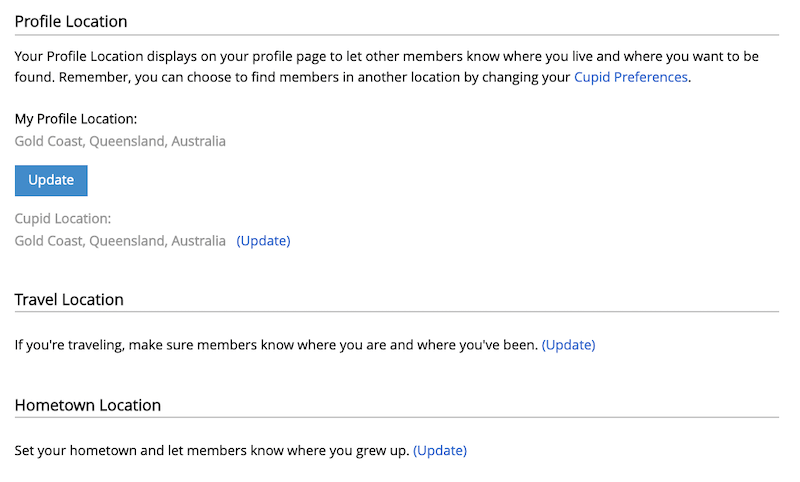Click the 'Cupid Location:' label
This screenshot has height=482, width=800.
[x=63, y=218]
